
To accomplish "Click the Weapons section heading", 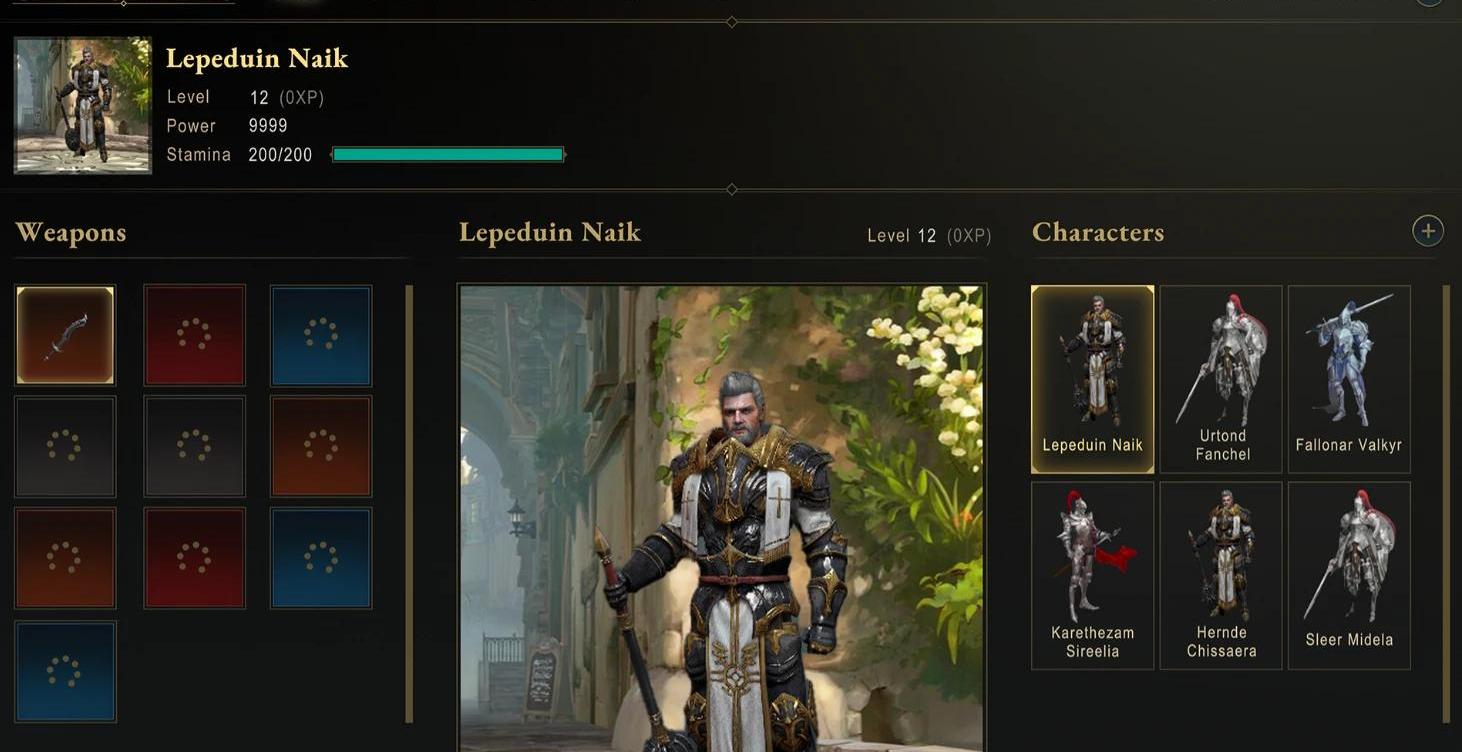I will pos(71,232).
